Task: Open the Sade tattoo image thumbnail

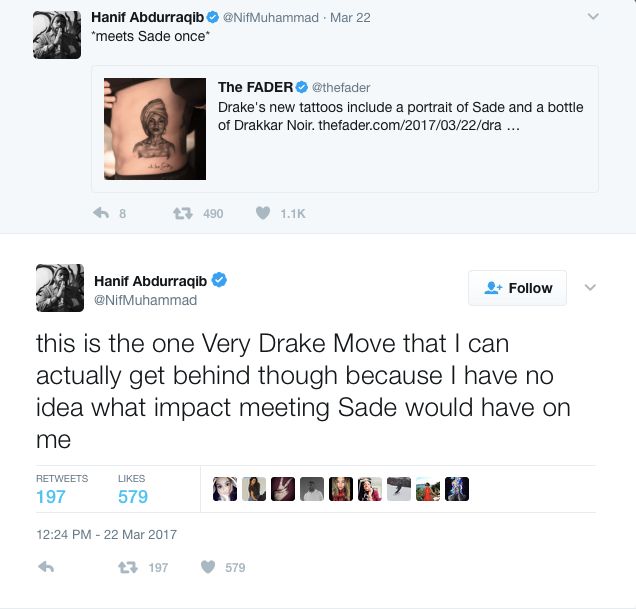Action: tap(155, 129)
